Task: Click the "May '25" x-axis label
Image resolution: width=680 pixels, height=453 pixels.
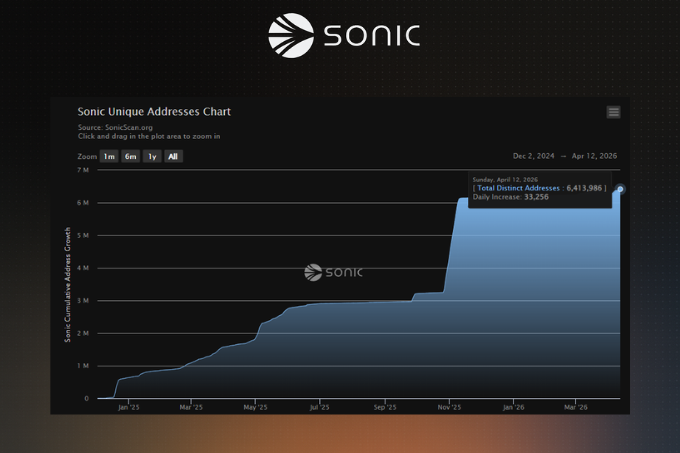Action: click(255, 407)
